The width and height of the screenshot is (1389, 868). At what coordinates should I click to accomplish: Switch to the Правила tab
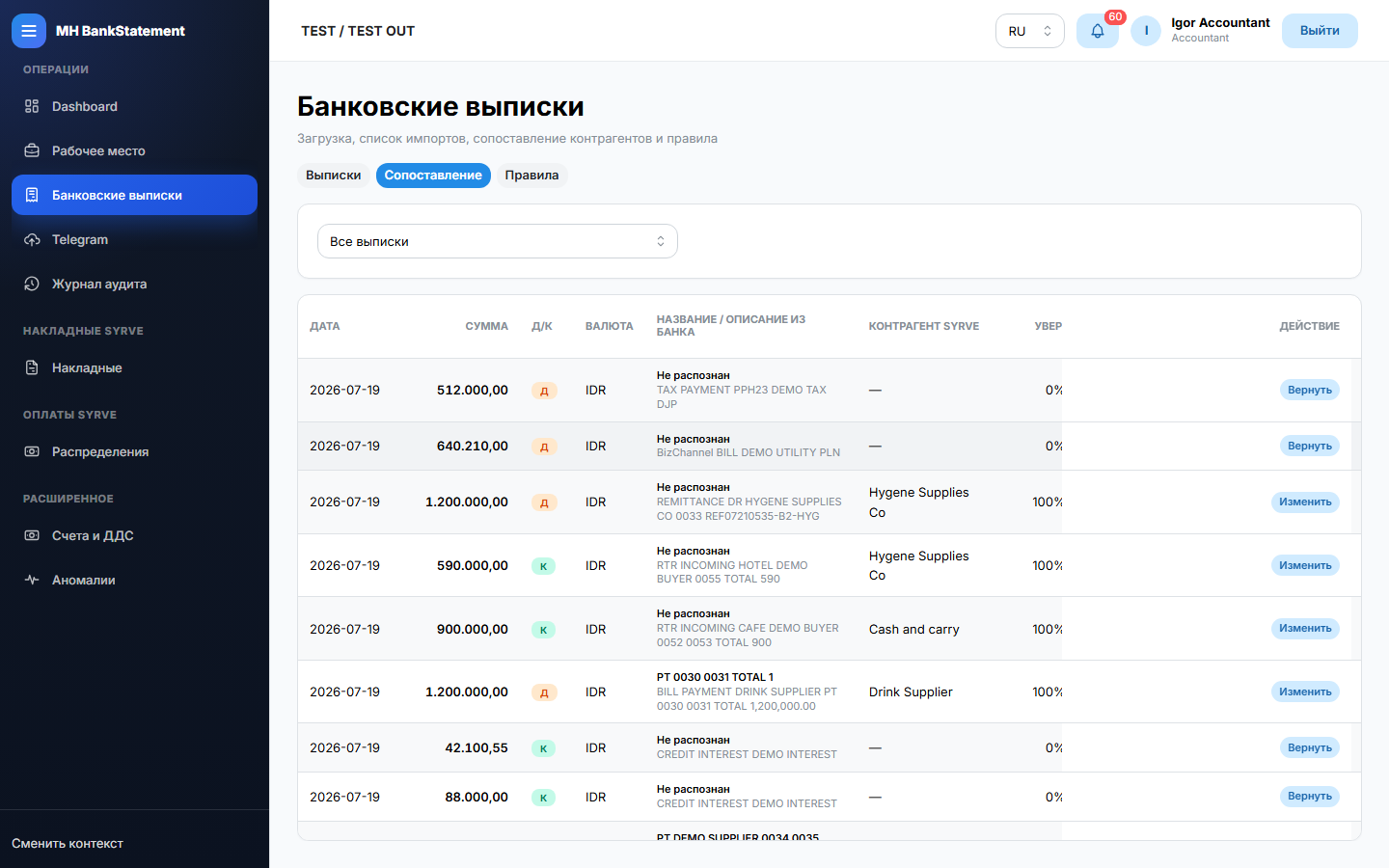coord(531,176)
